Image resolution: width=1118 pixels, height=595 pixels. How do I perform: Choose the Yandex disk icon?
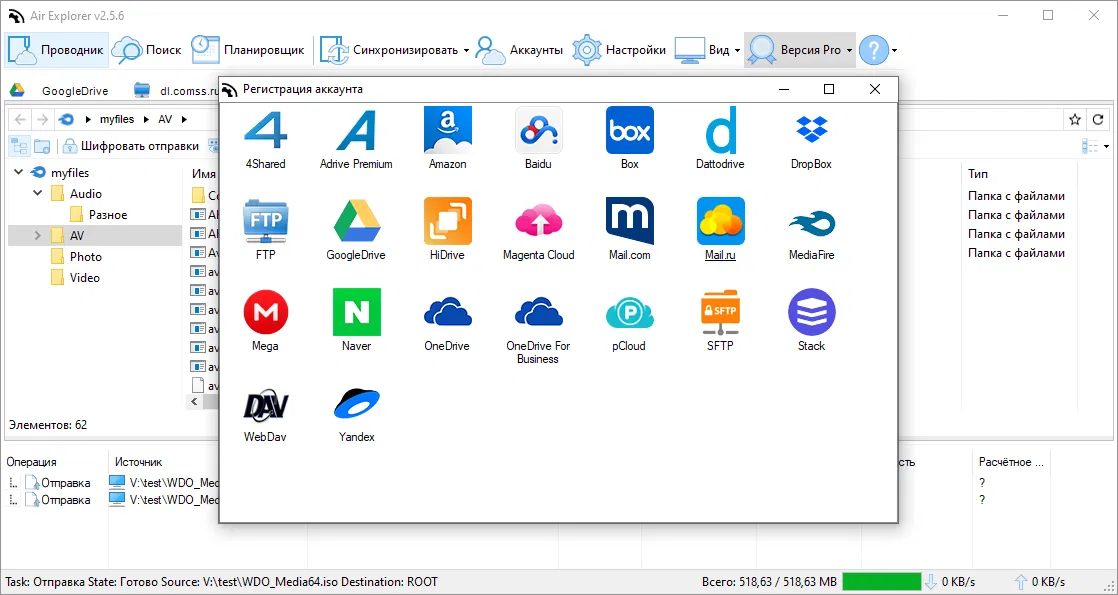356,404
